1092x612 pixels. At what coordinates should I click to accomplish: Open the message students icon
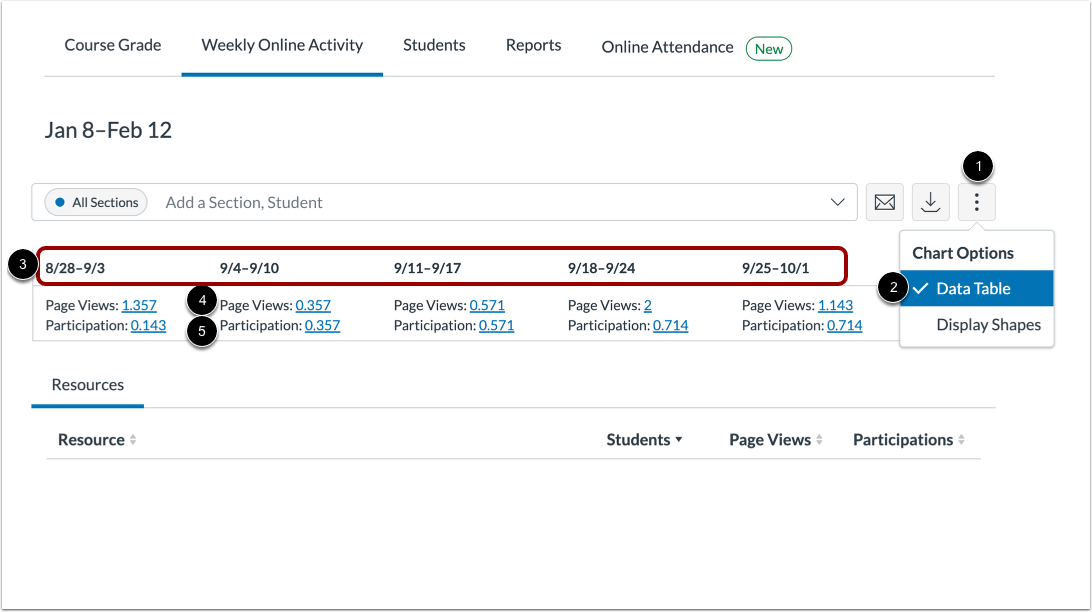(x=884, y=201)
